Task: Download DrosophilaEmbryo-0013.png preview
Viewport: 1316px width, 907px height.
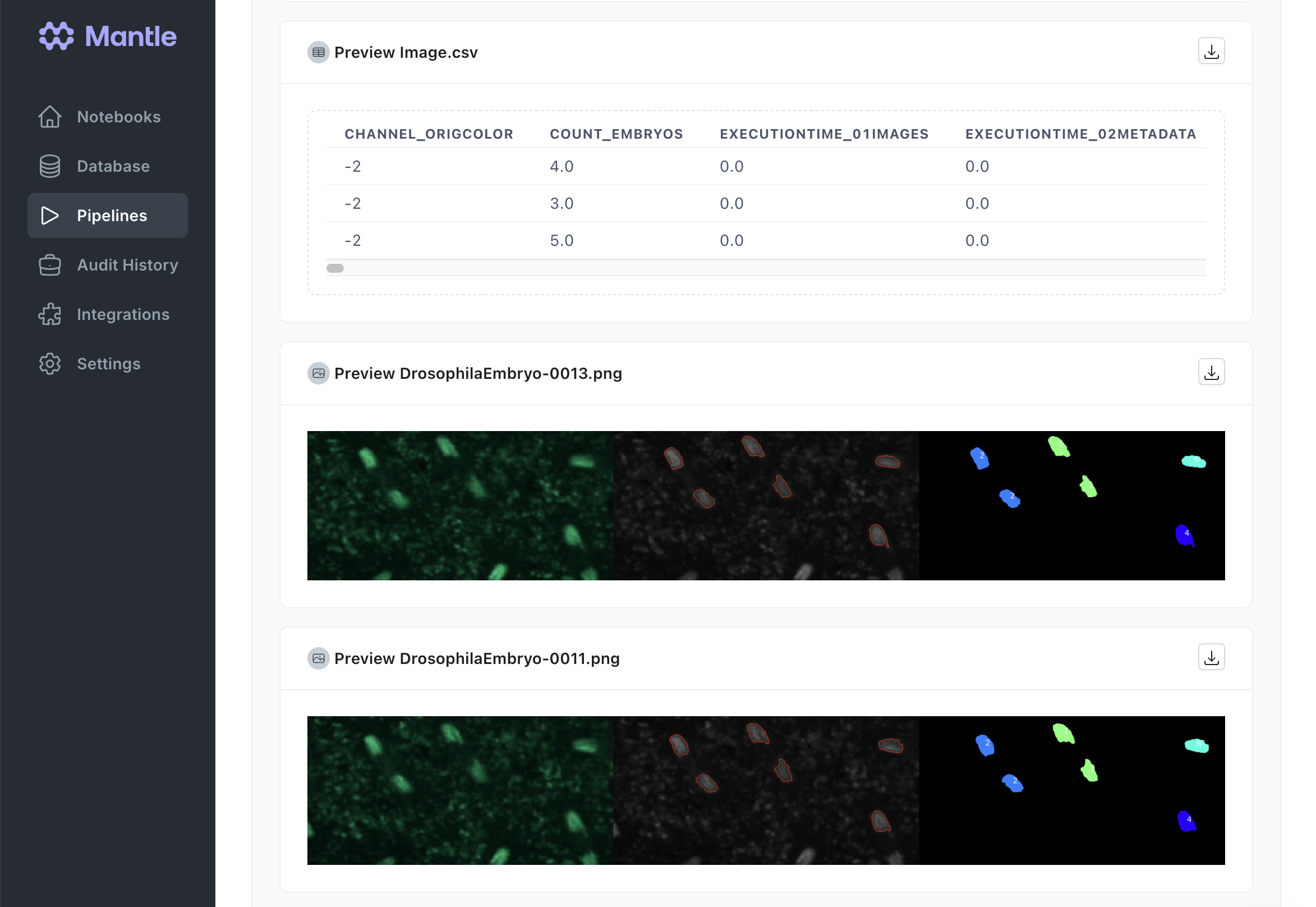Action: pyautogui.click(x=1211, y=373)
